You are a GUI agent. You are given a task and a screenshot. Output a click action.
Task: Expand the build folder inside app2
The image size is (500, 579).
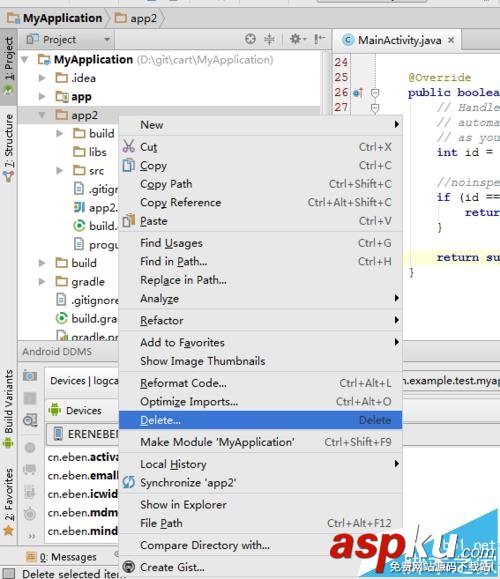(59, 133)
